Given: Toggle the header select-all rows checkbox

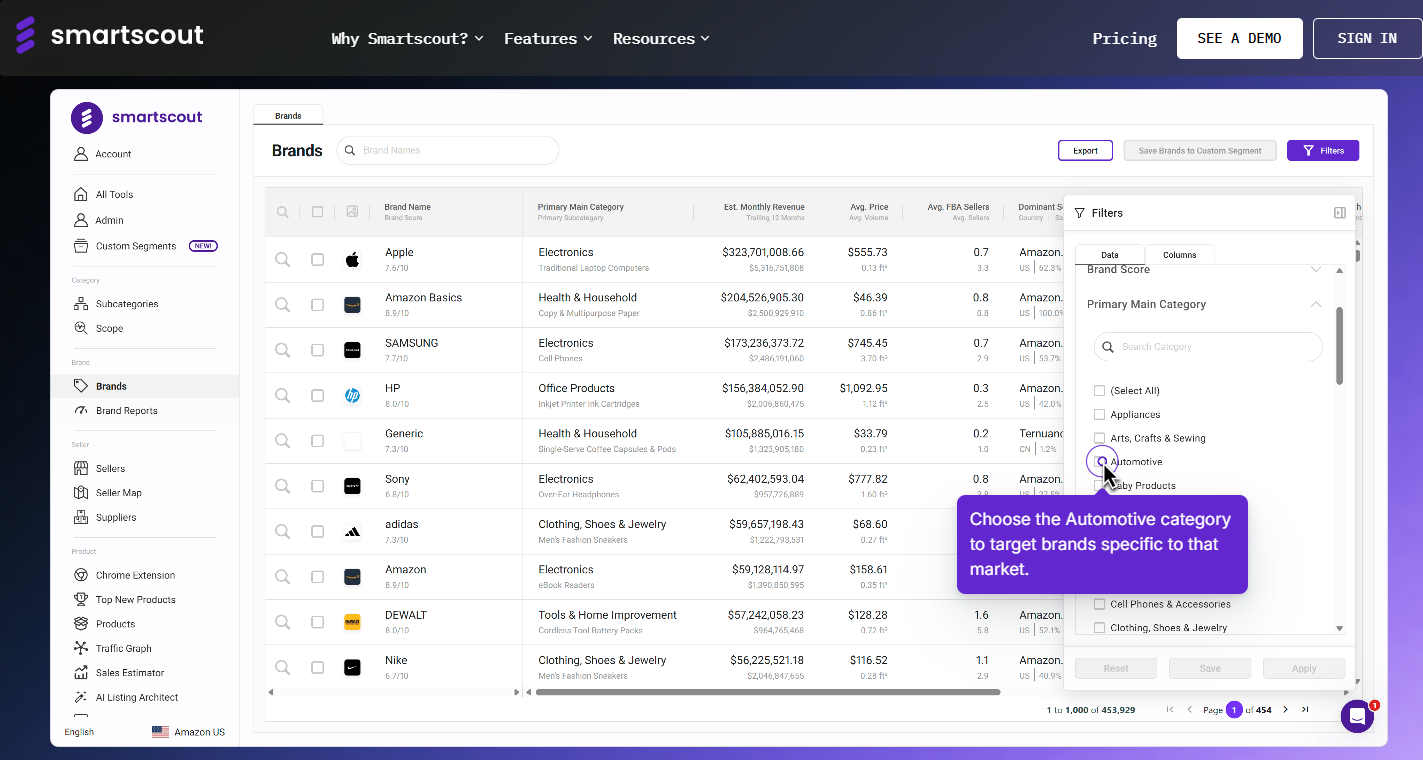Looking at the screenshot, I should click(x=317, y=212).
